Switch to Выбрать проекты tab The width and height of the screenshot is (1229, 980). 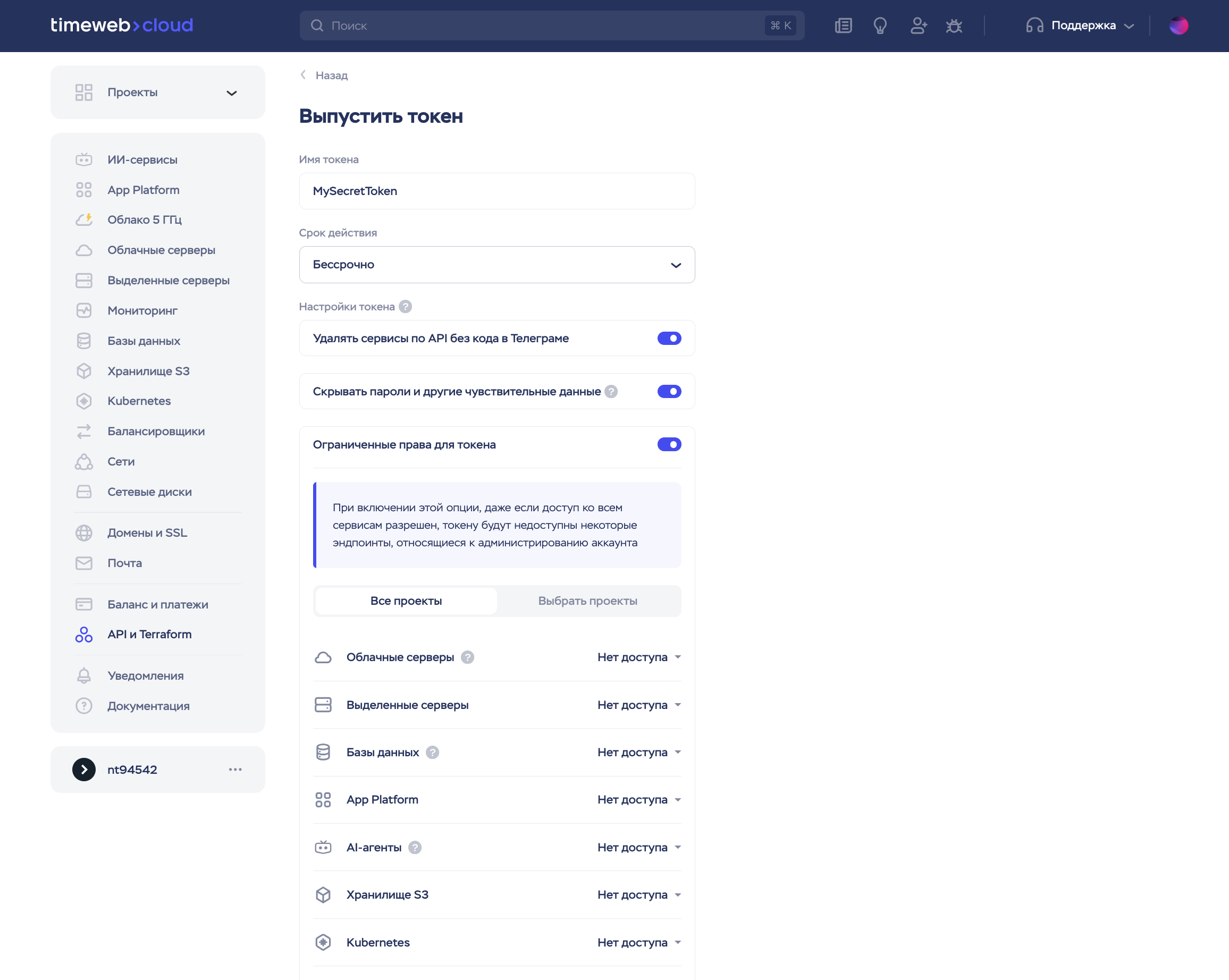point(588,601)
